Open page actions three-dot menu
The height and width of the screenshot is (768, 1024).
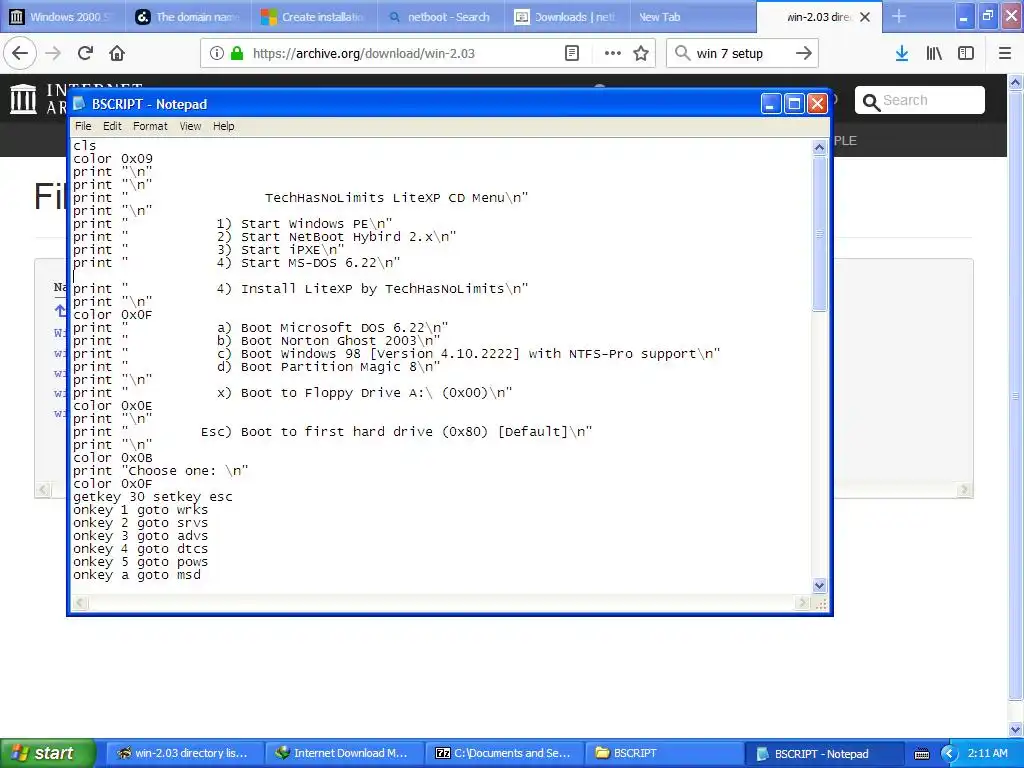pos(612,54)
